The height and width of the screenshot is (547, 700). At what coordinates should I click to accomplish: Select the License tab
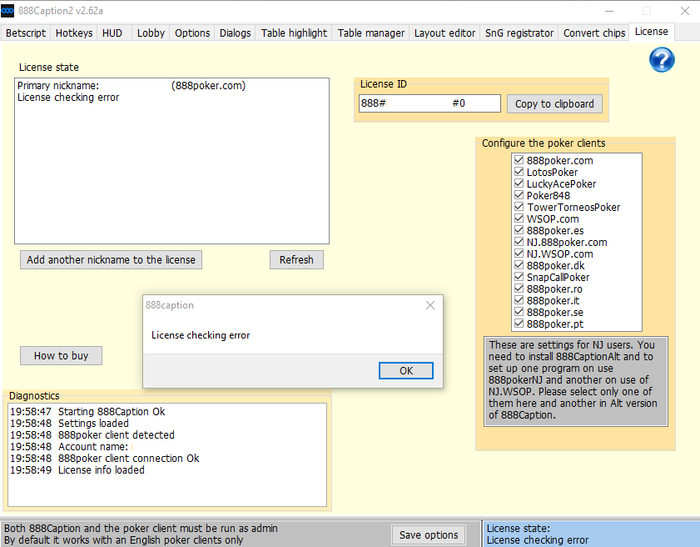pos(651,32)
